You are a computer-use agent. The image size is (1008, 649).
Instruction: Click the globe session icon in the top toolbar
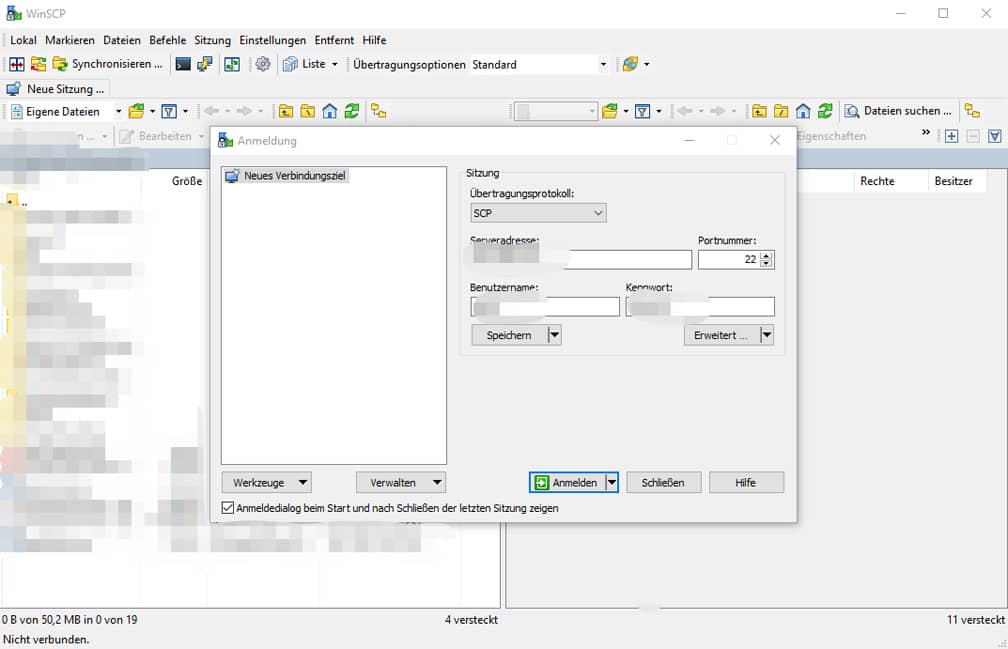(x=631, y=64)
